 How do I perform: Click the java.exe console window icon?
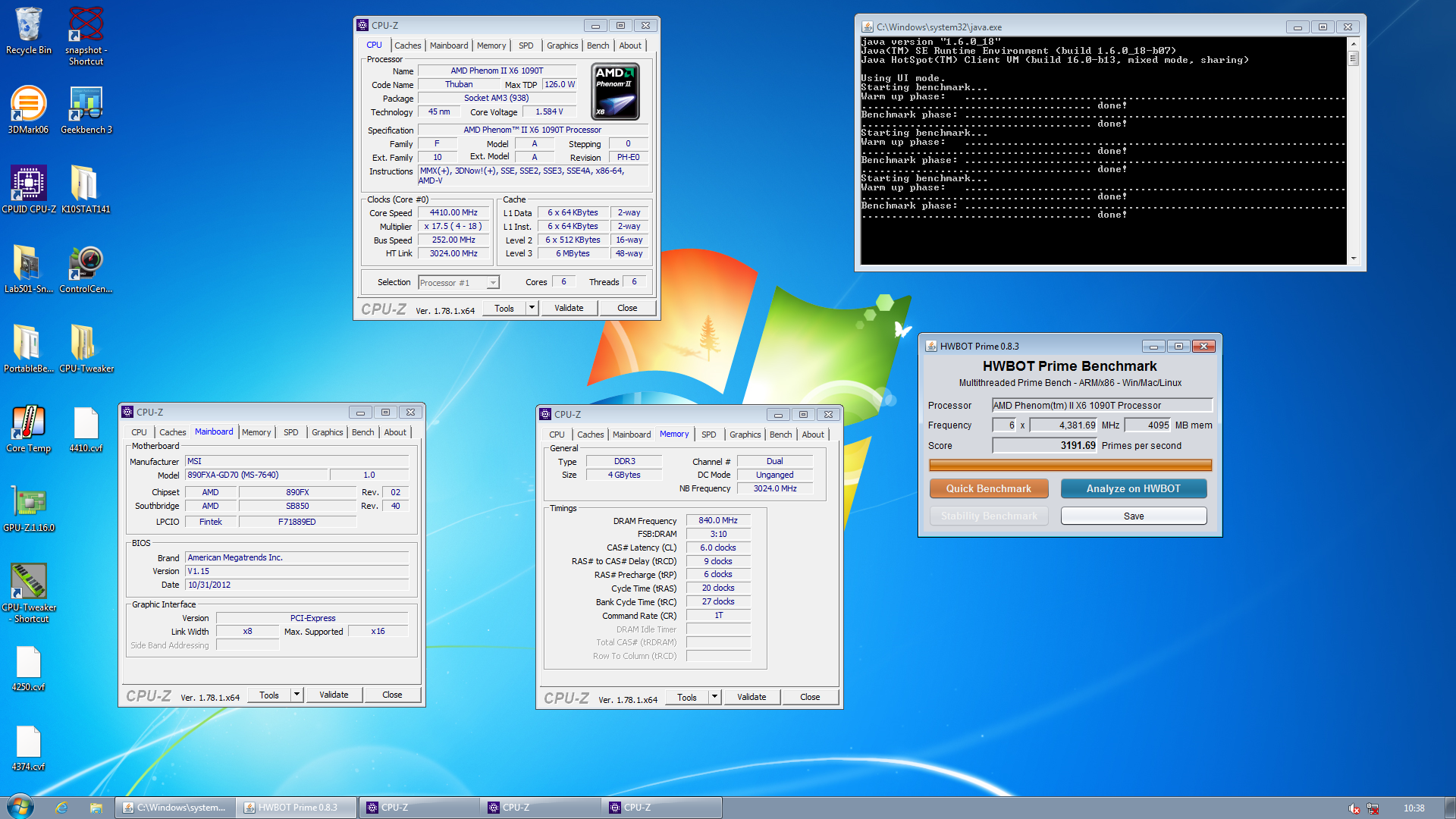click(868, 27)
